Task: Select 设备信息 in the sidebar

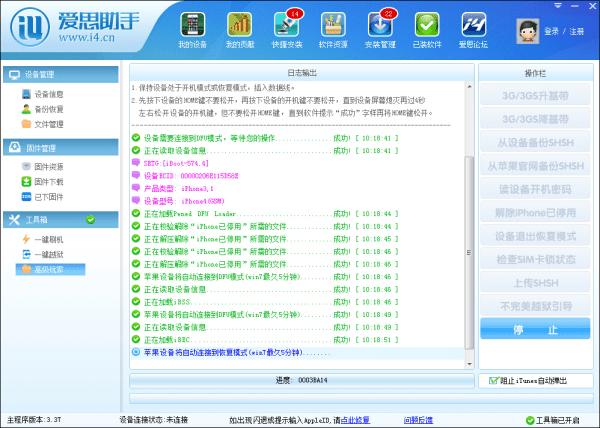Action: tap(42, 94)
